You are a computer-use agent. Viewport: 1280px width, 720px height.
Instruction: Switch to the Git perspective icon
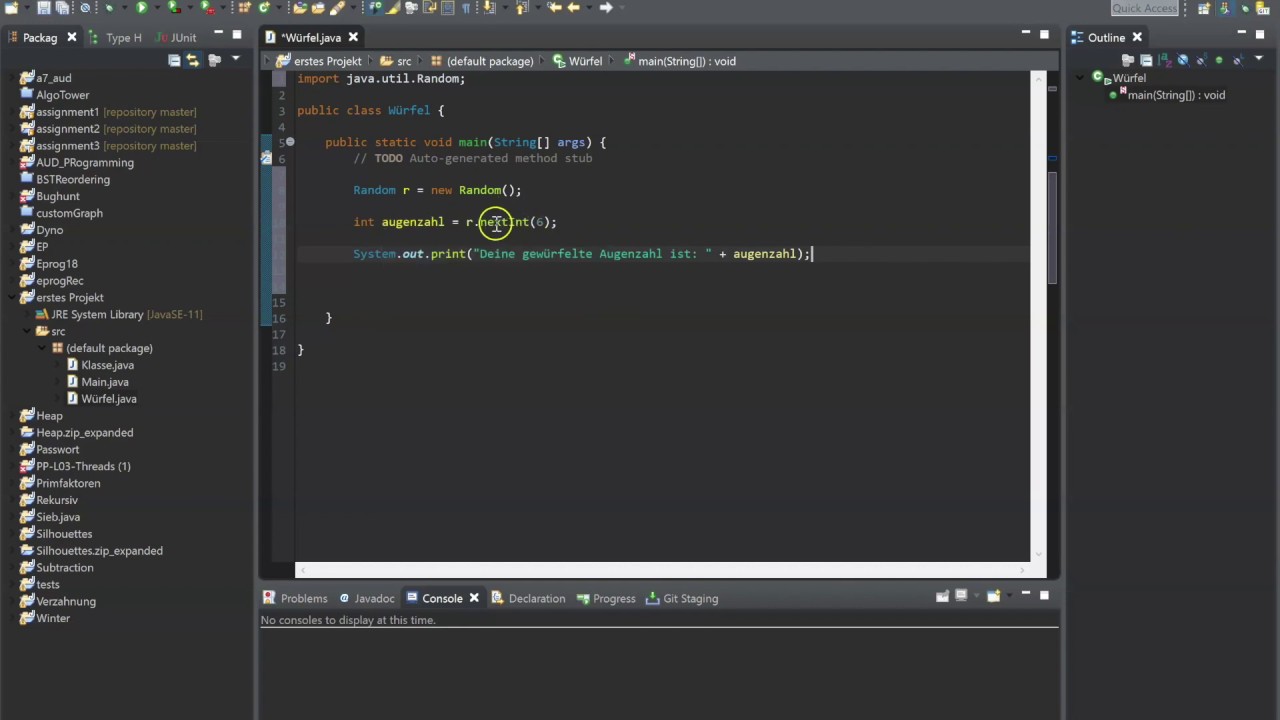pos(1264,8)
